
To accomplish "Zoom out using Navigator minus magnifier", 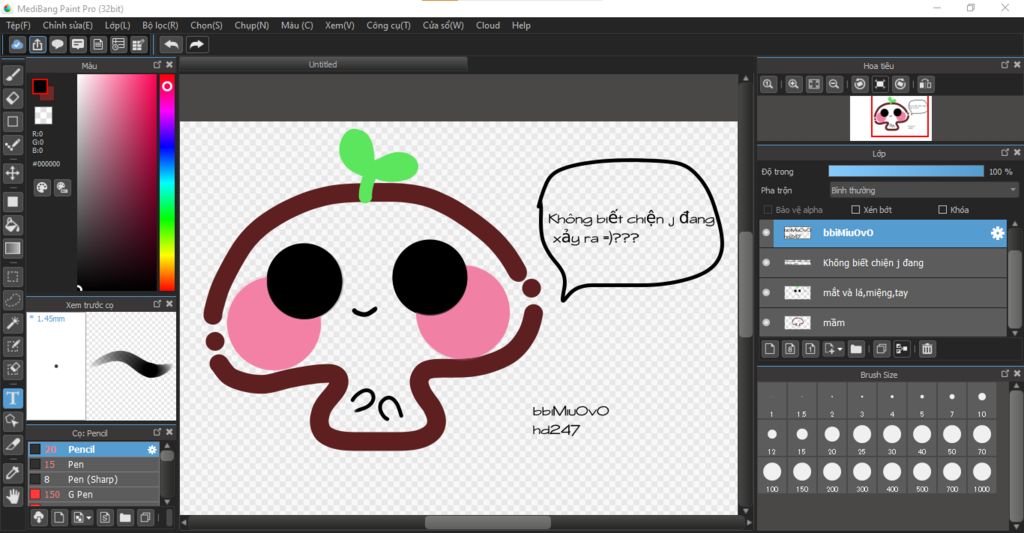I will click(834, 84).
